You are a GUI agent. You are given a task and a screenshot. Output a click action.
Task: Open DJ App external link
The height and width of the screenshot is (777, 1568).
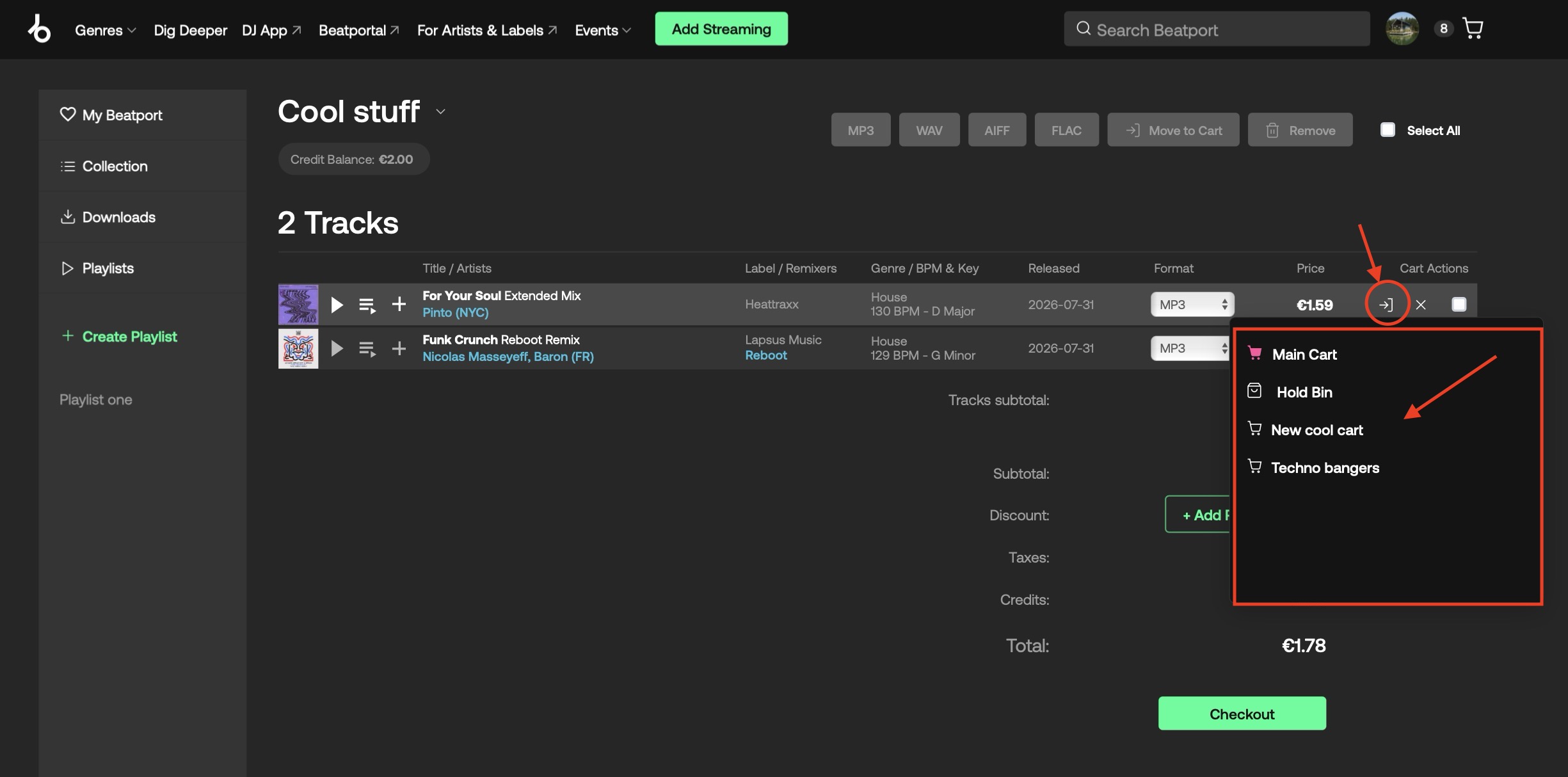[271, 30]
